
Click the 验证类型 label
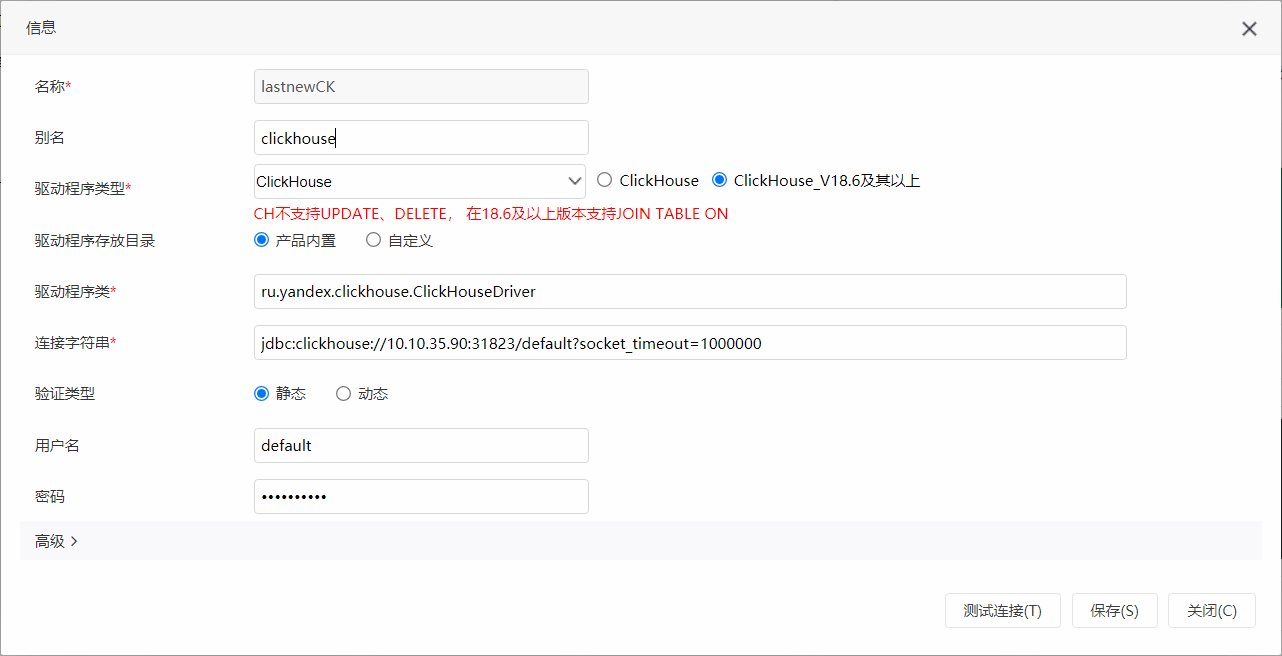point(65,394)
